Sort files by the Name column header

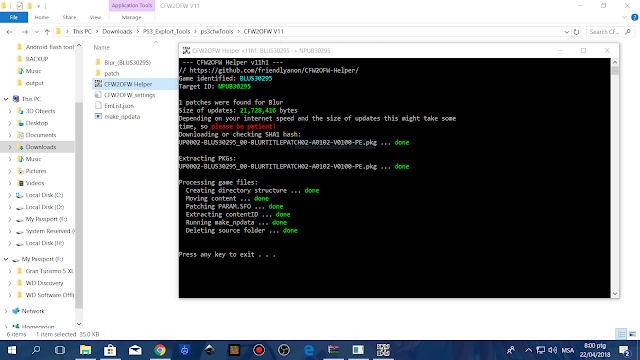point(102,47)
